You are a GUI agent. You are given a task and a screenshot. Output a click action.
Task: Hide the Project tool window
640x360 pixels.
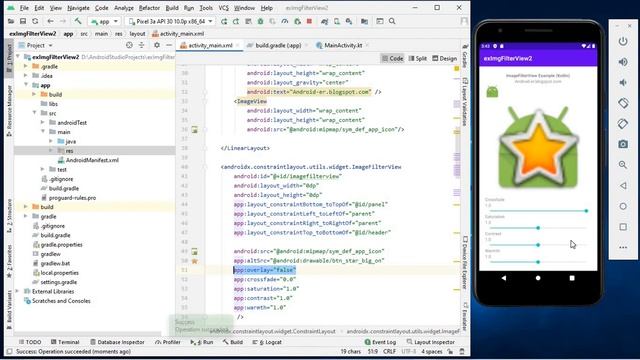pos(169,45)
